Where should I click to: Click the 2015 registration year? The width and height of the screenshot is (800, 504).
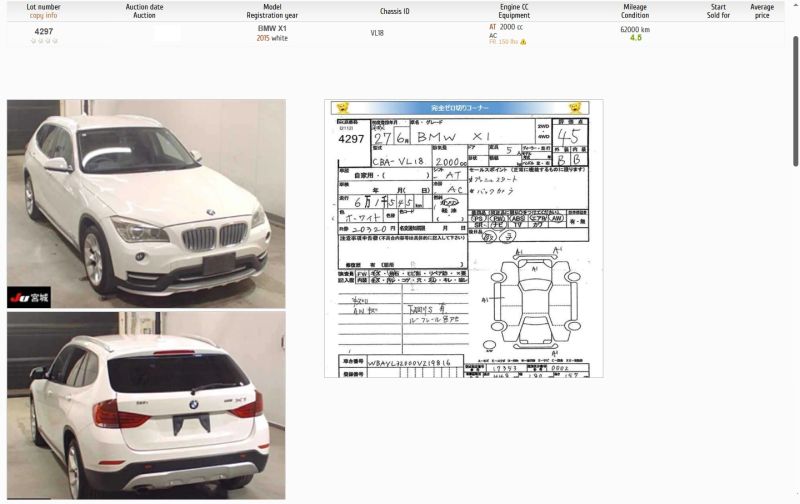263,38
